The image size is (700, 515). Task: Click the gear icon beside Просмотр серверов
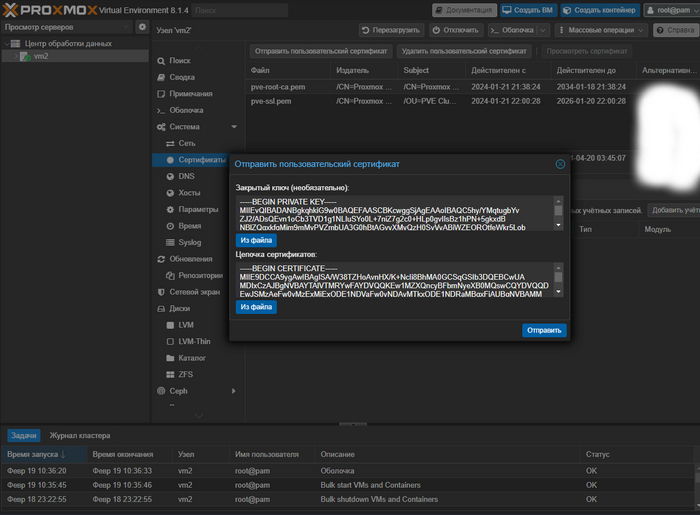[x=142, y=27]
